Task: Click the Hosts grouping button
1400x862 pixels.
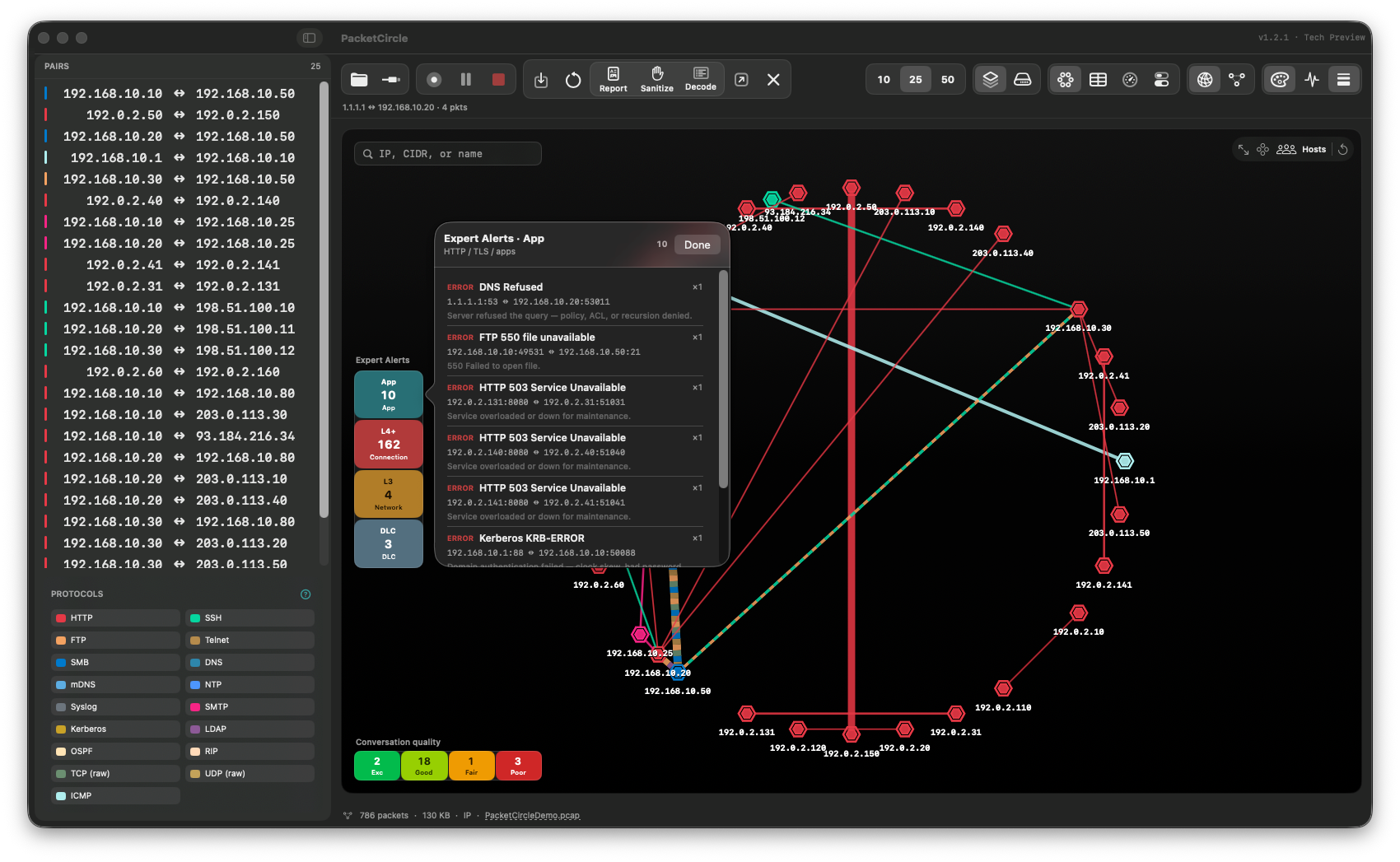Action: point(1301,150)
